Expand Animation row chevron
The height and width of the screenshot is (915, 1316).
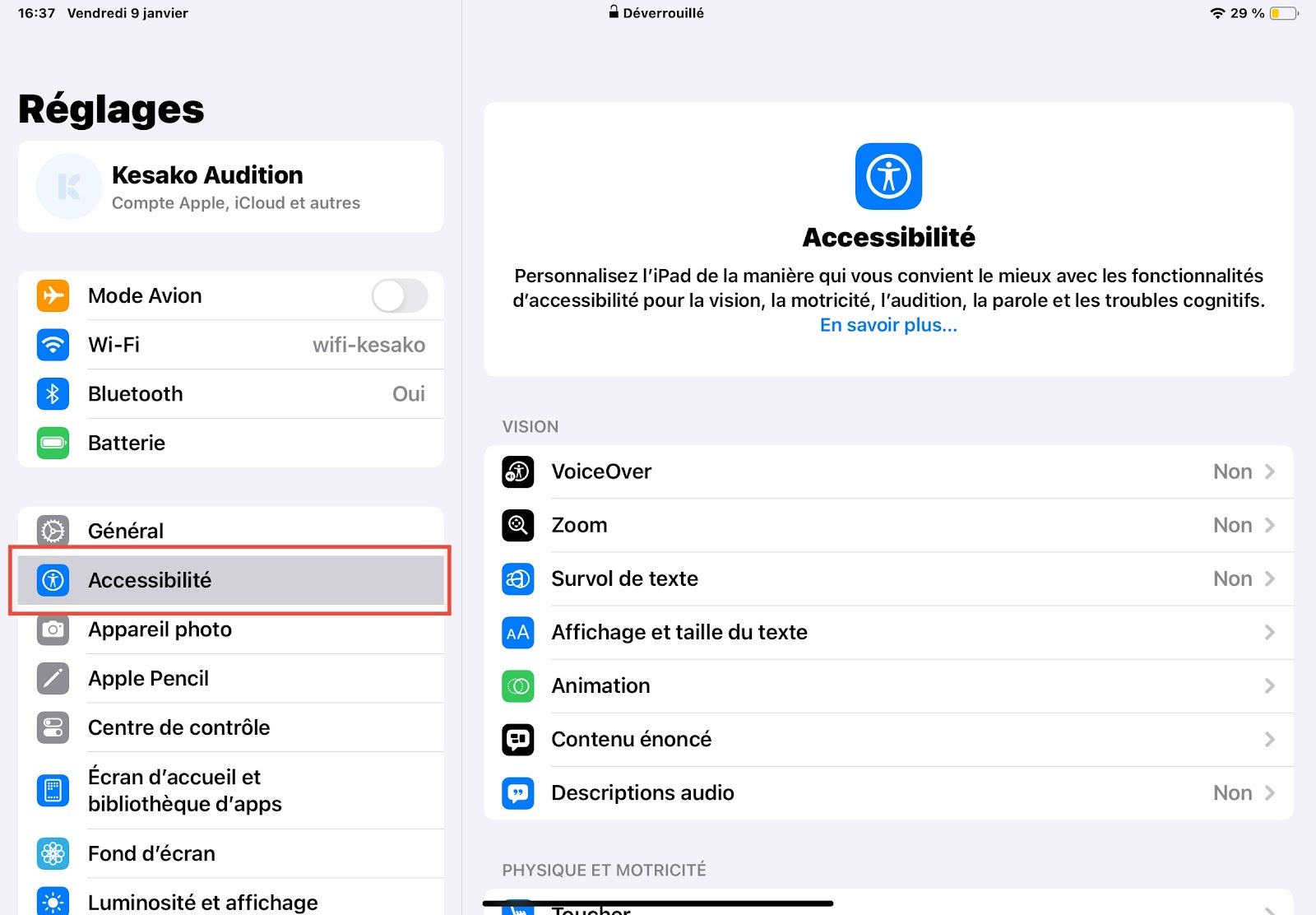[1270, 685]
